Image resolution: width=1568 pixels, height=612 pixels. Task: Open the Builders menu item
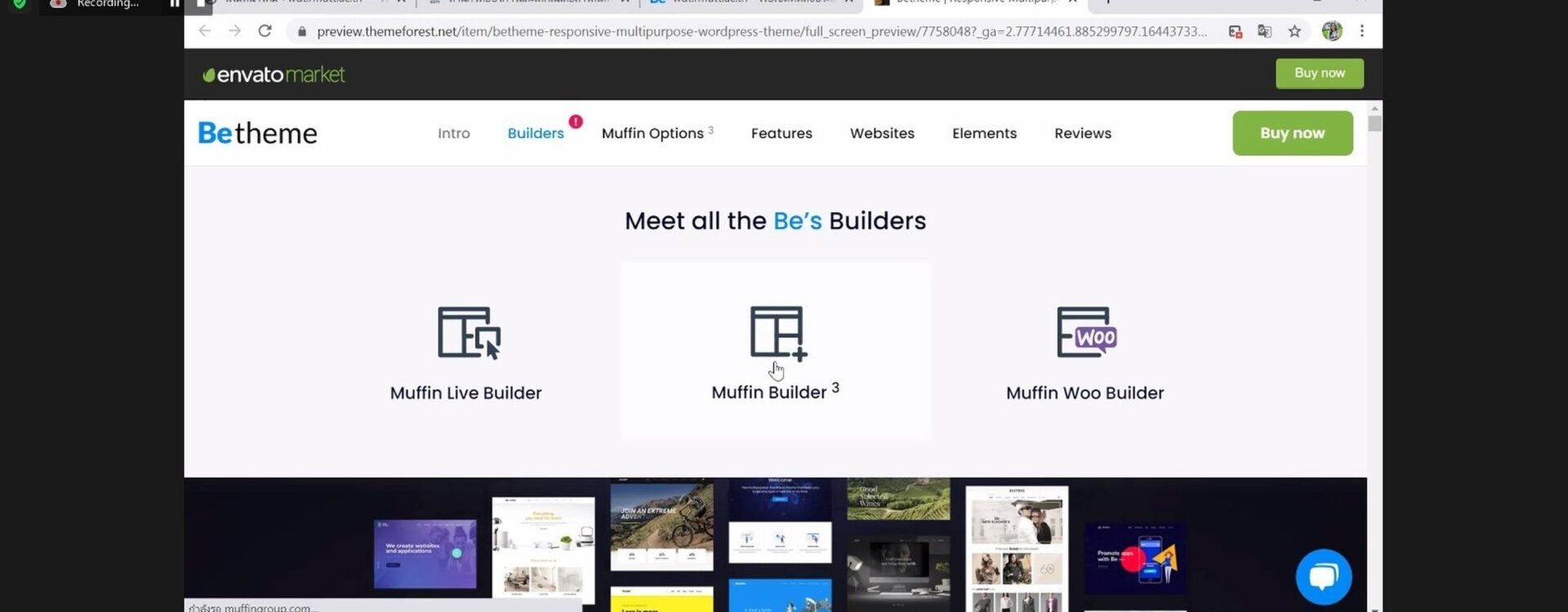pos(536,133)
